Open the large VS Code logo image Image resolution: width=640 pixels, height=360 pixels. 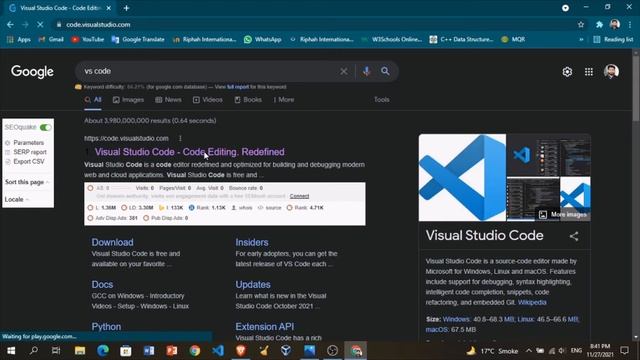point(462,178)
